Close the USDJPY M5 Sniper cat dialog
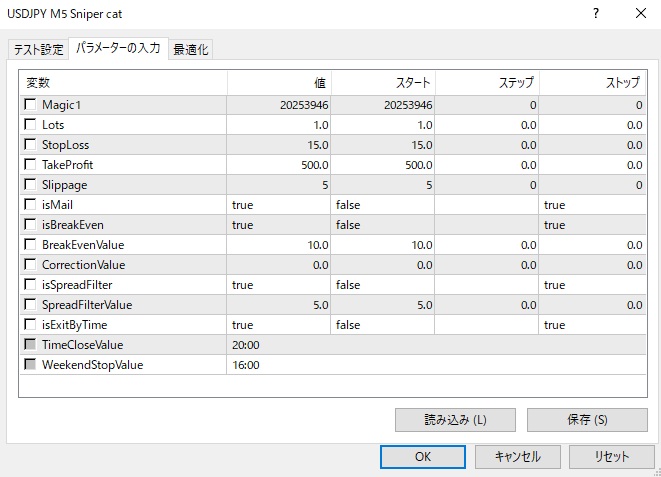Image resolution: width=661 pixels, height=477 pixels. tap(640, 14)
